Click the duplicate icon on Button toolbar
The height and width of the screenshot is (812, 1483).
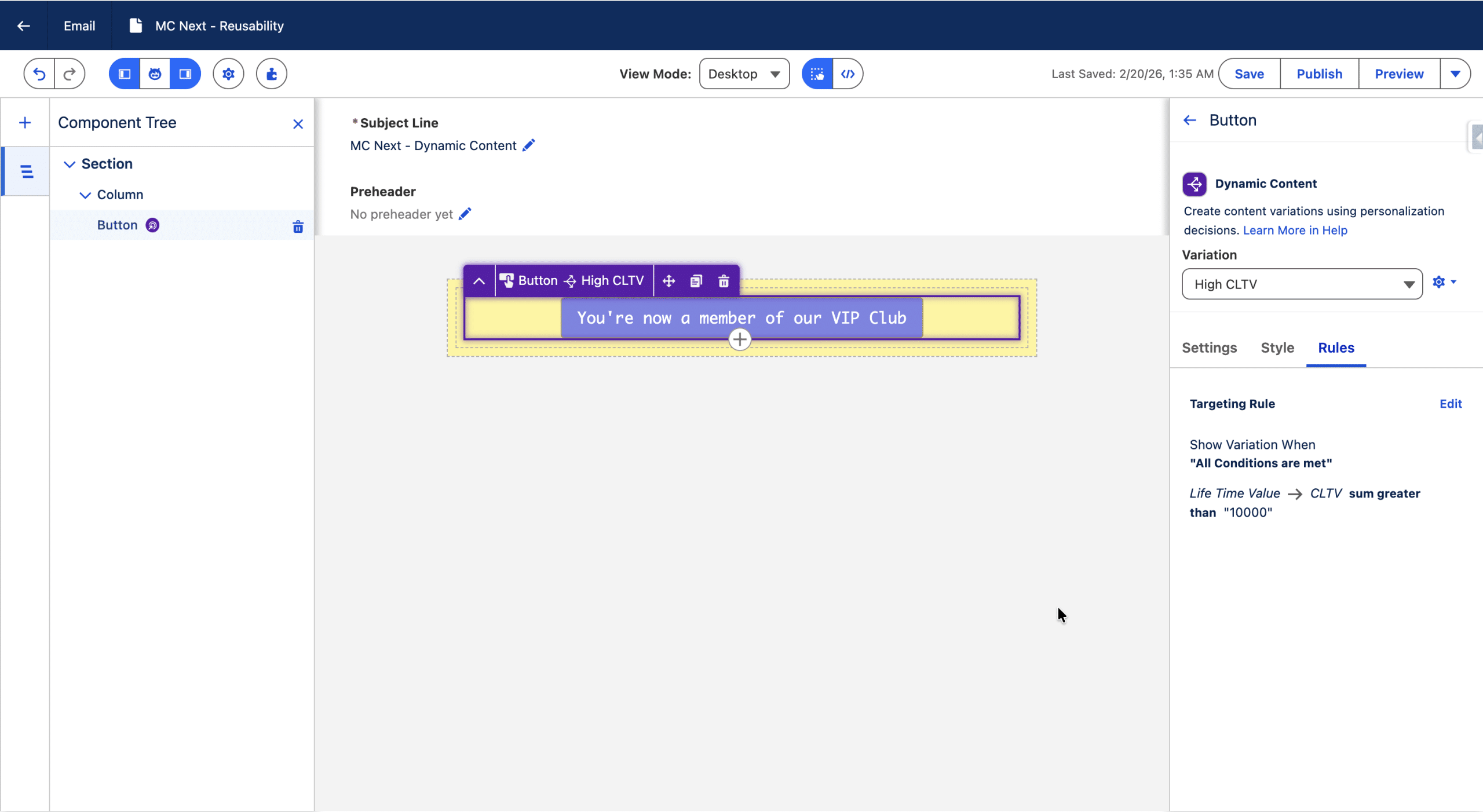coord(696,281)
